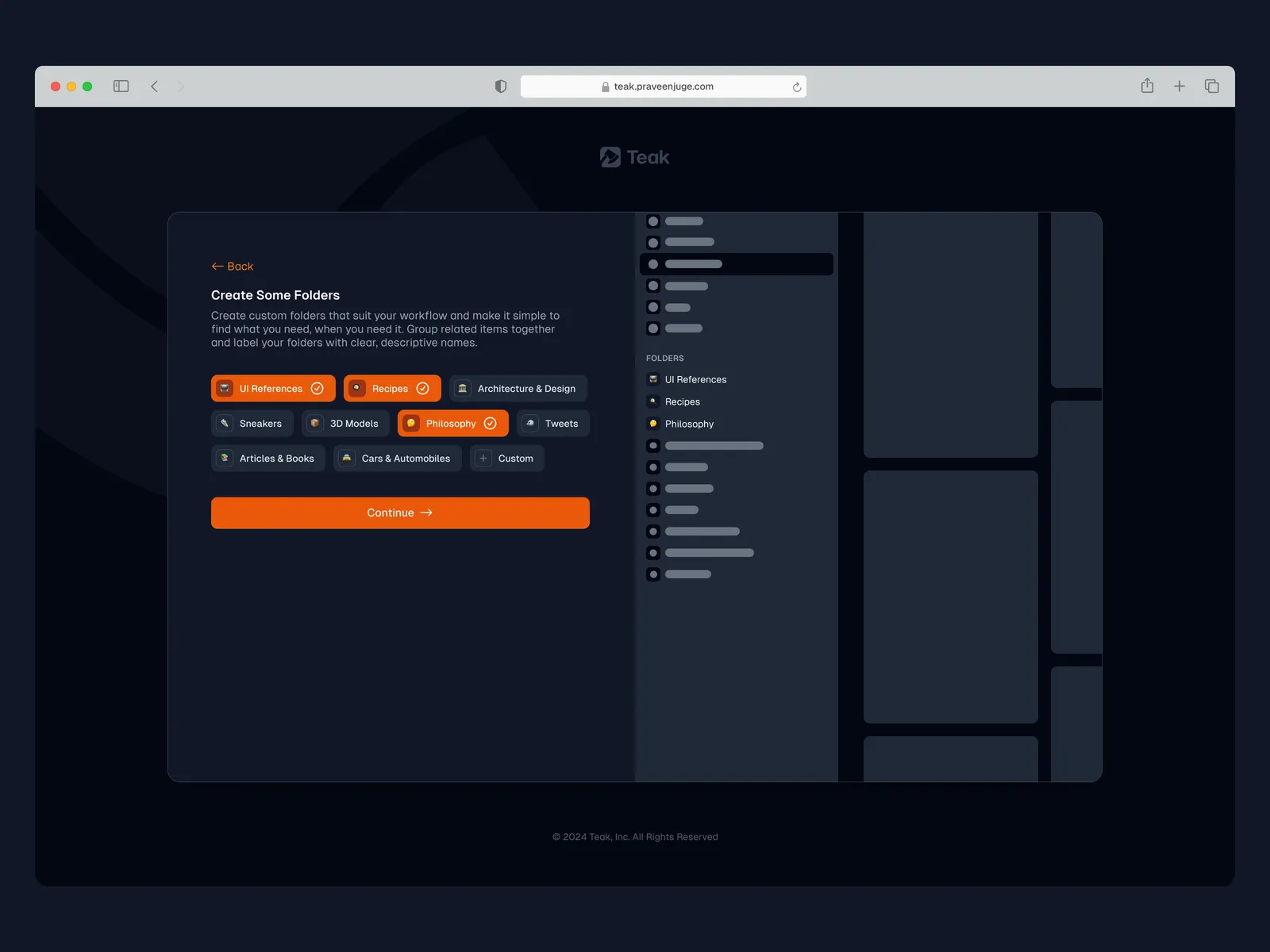The image size is (1270, 952).
Task: Show the tab overview icon
Action: [x=1211, y=86]
